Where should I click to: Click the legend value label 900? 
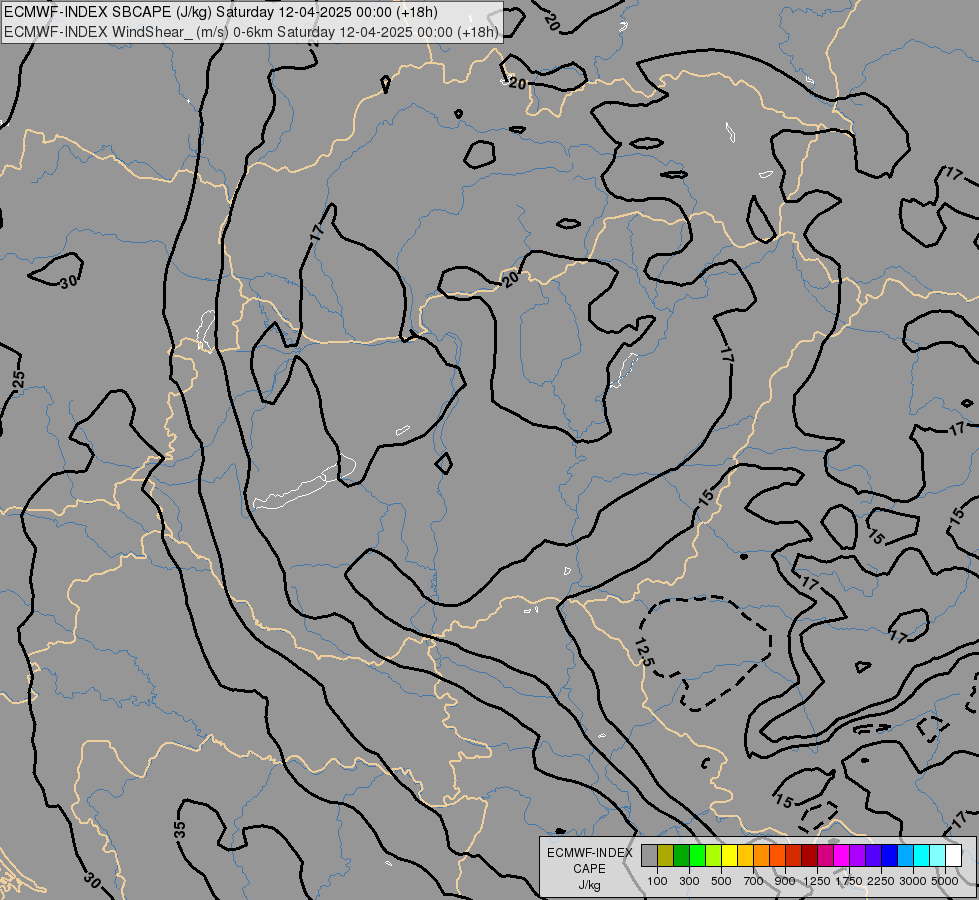coord(785,881)
